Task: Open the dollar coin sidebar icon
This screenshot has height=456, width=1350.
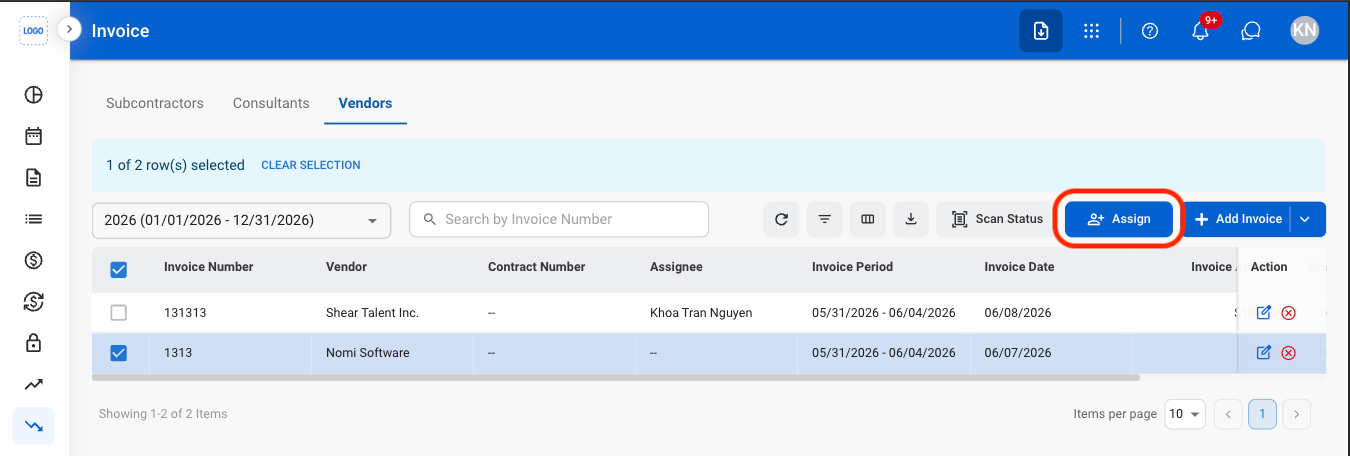Action: pyautogui.click(x=34, y=261)
